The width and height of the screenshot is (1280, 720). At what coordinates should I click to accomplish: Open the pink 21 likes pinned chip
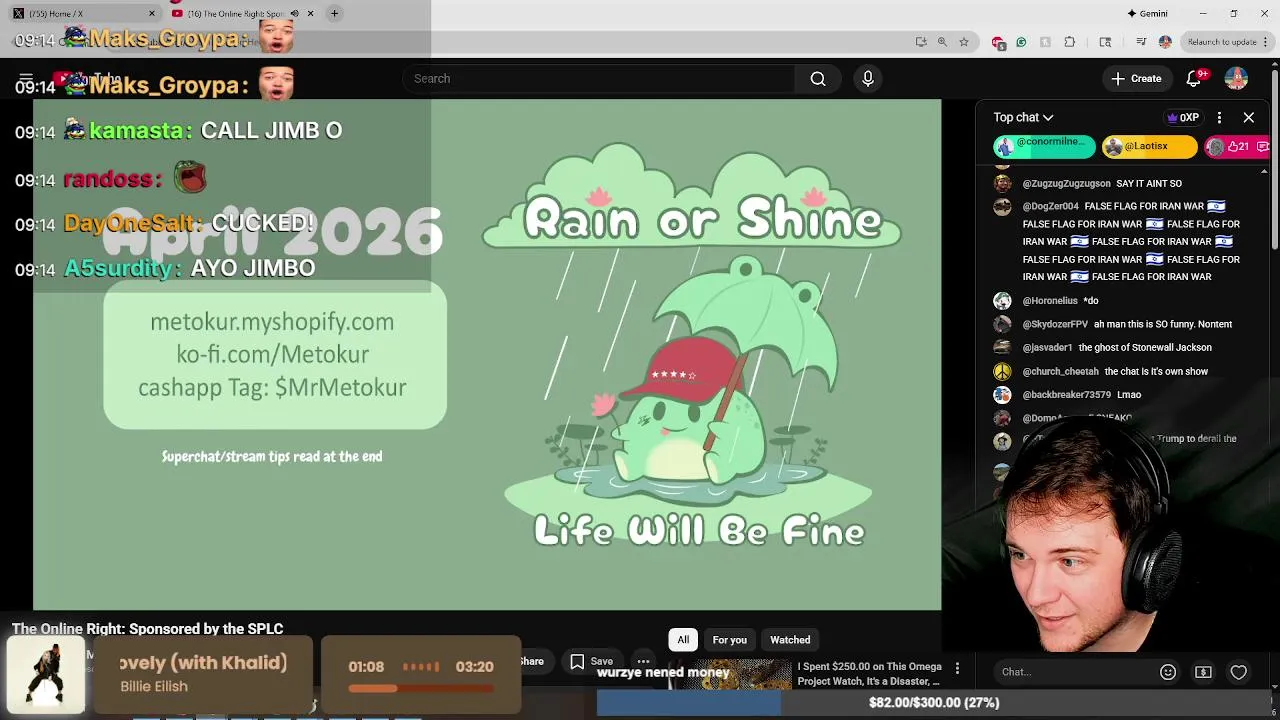tap(1237, 147)
